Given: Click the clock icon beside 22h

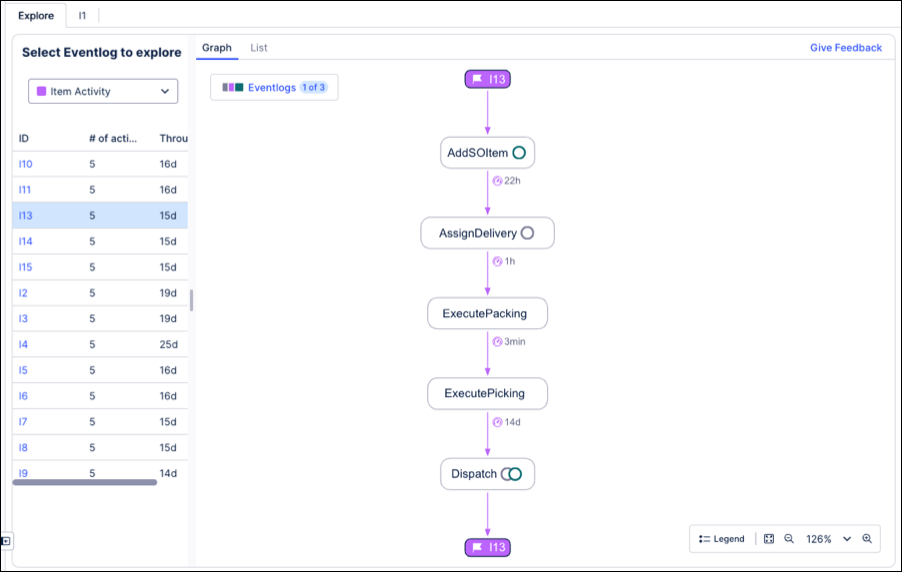Looking at the screenshot, I should point(497,181).
